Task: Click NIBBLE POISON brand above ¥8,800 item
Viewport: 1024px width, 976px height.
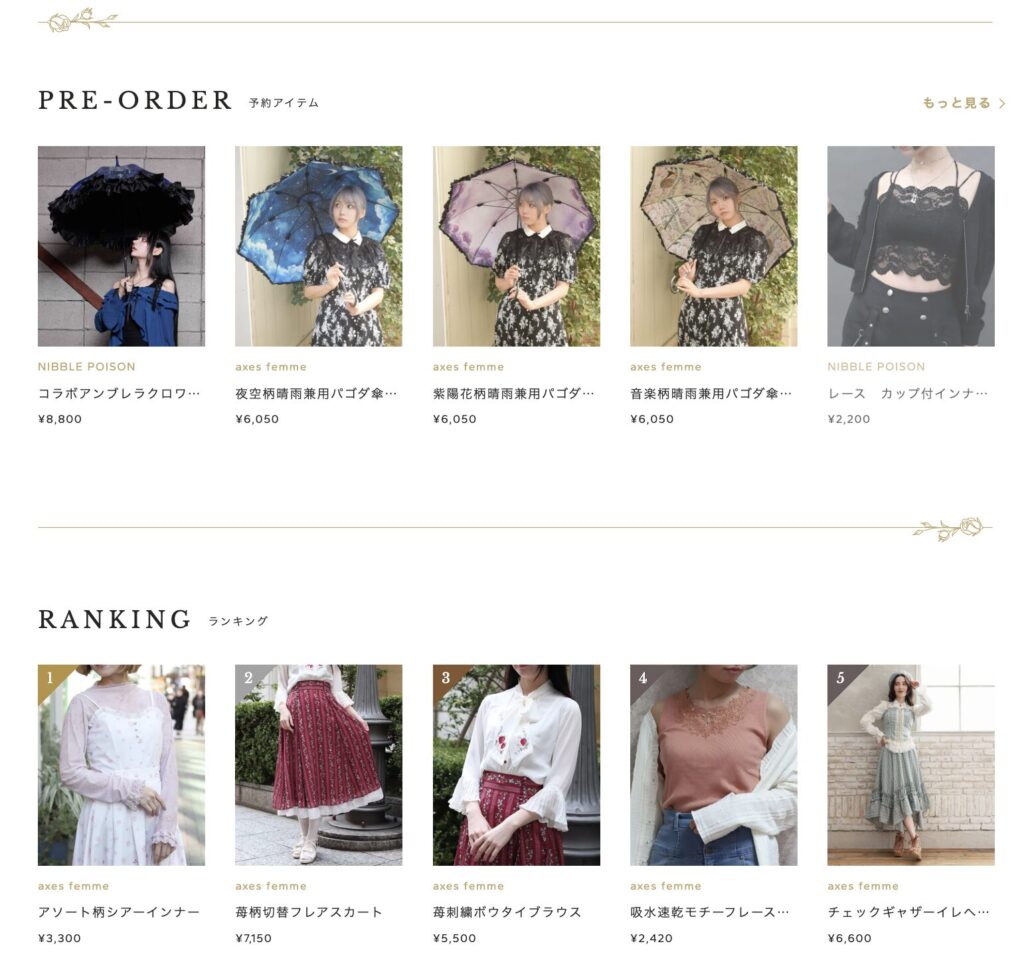Action: click(x=86, y=366)
